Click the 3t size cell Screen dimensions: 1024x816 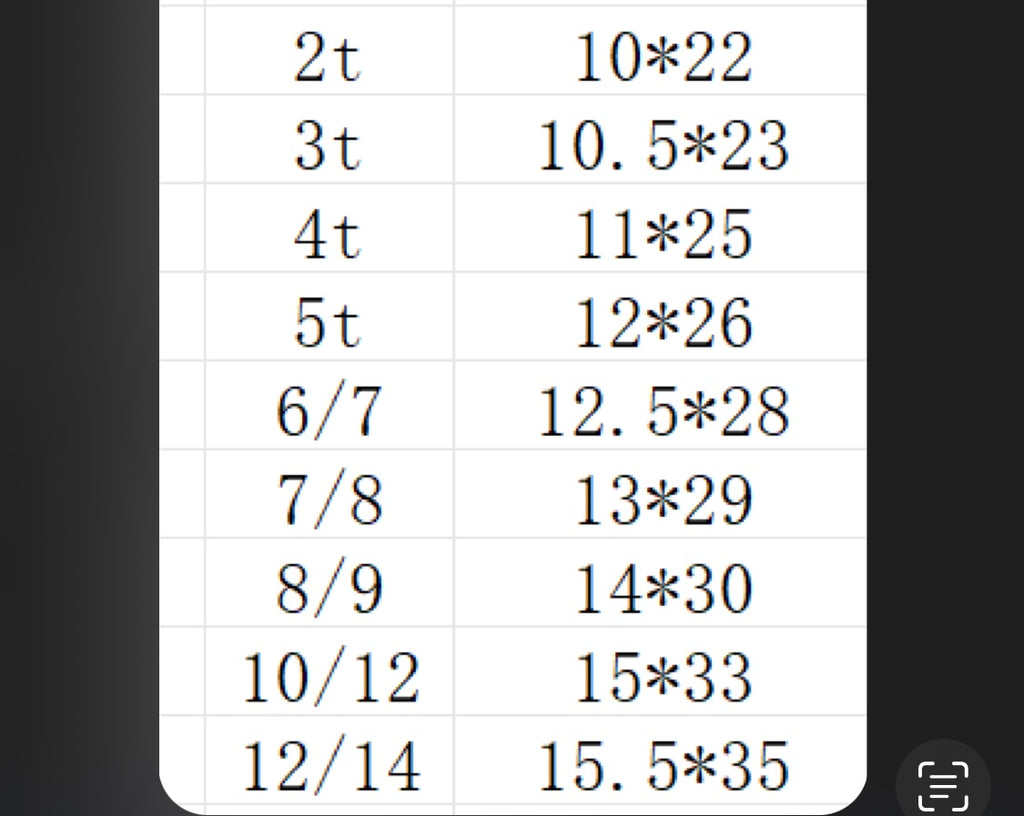(x=329, y=139)
